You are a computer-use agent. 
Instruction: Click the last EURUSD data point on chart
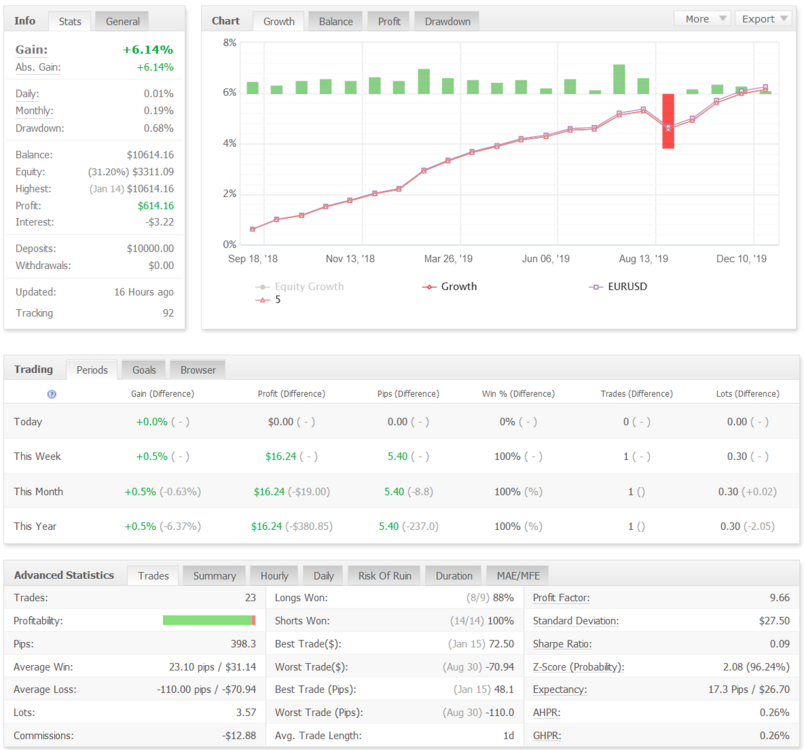point(766,87)
